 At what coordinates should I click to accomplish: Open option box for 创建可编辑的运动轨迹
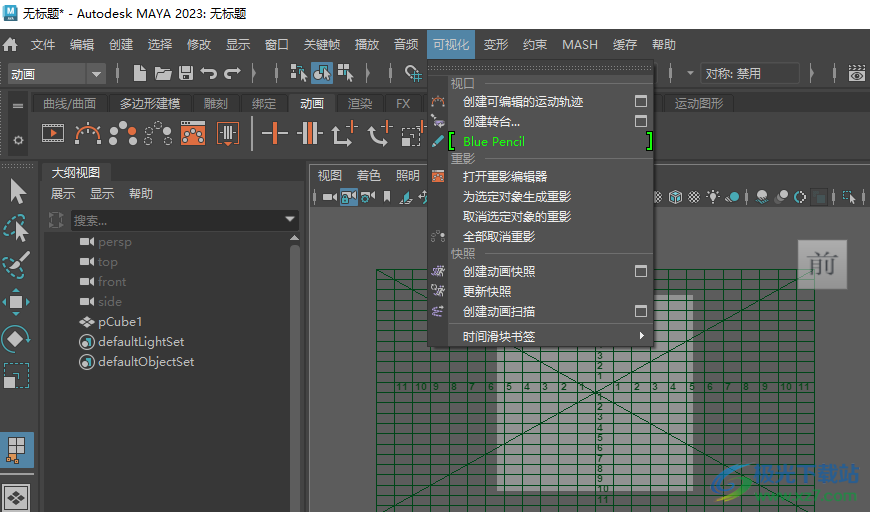[x=641, y=102]
